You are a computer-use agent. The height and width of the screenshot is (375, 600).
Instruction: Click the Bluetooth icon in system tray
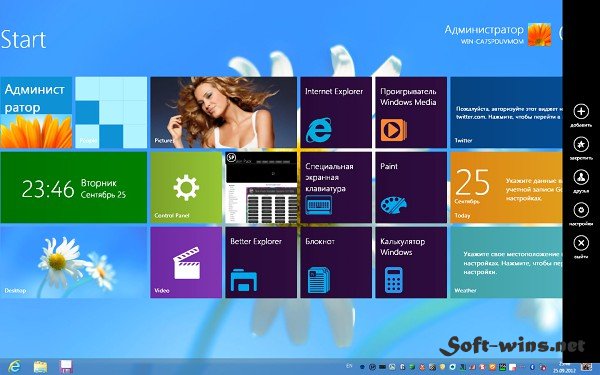[x=532, y=367]
